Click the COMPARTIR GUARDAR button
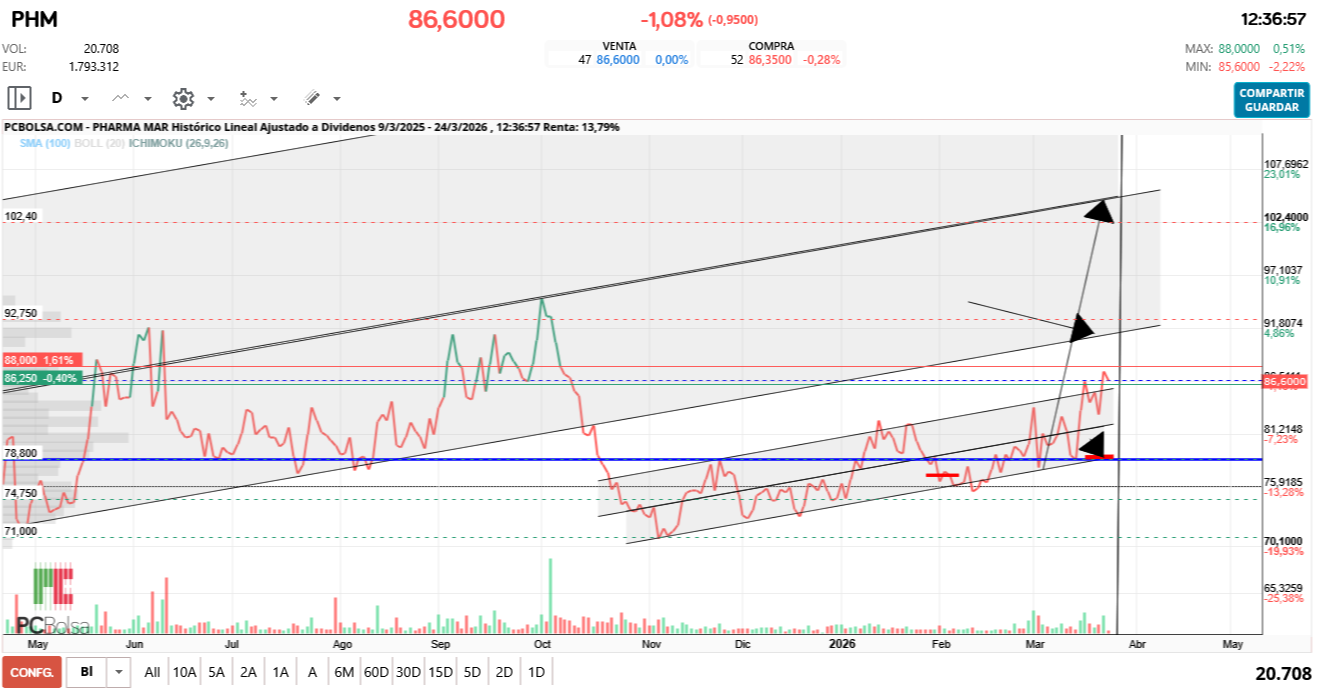The width and height of the screenshot is (1325, 693). [x=1271, y=100]
